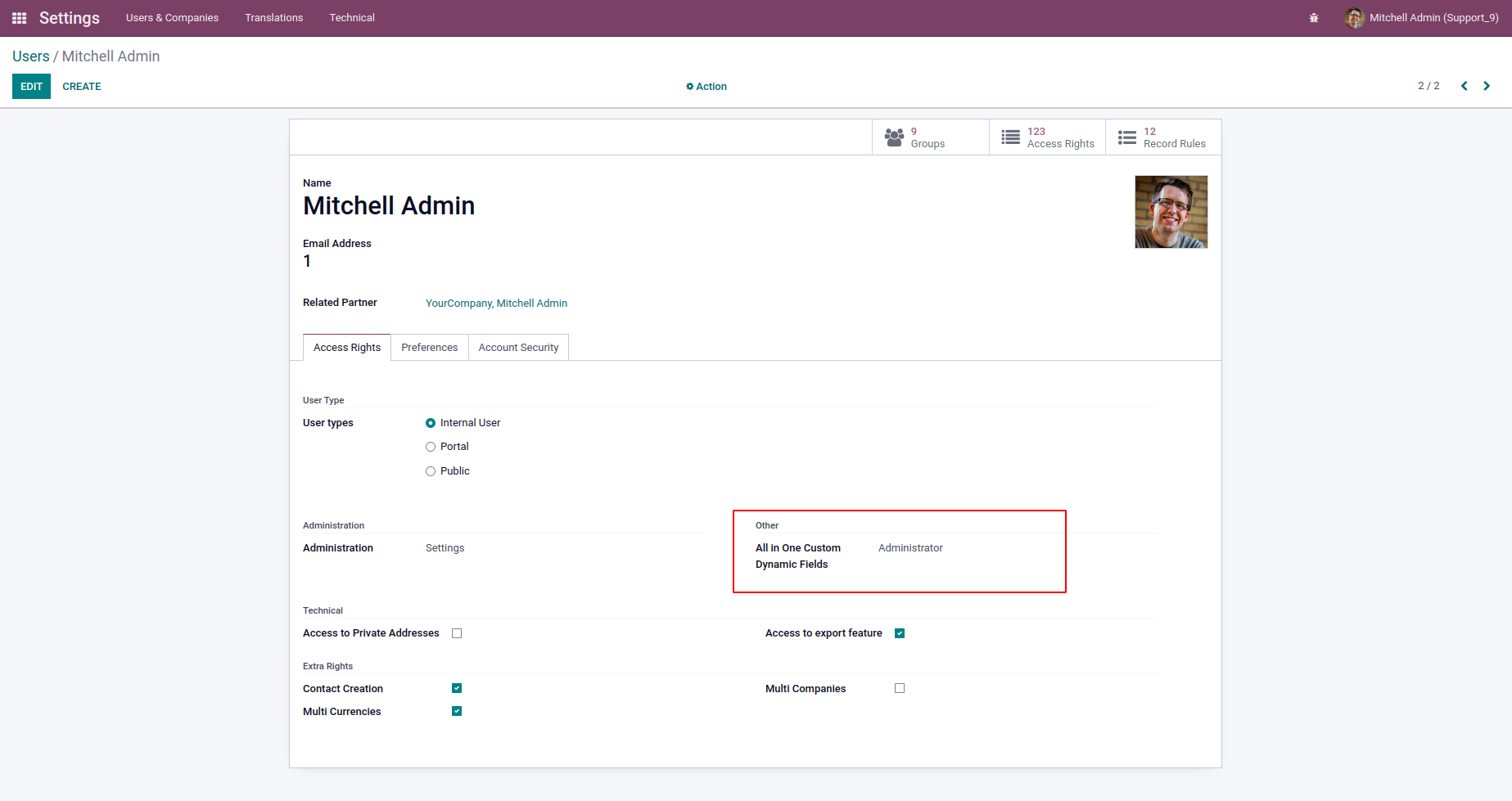Click the Edit button
Screen dimensions: 1512x801
pyautogui.click(x=31, y=87)
